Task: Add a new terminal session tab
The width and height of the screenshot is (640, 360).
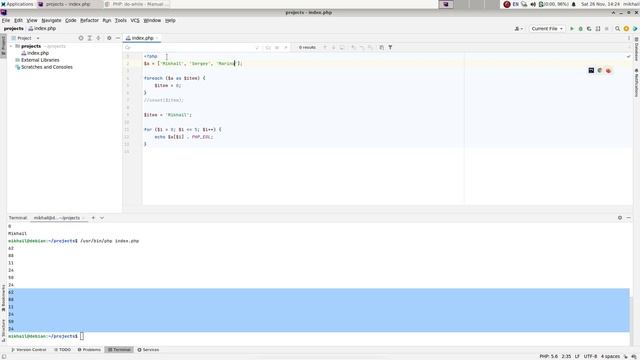Action: (93, 218)
